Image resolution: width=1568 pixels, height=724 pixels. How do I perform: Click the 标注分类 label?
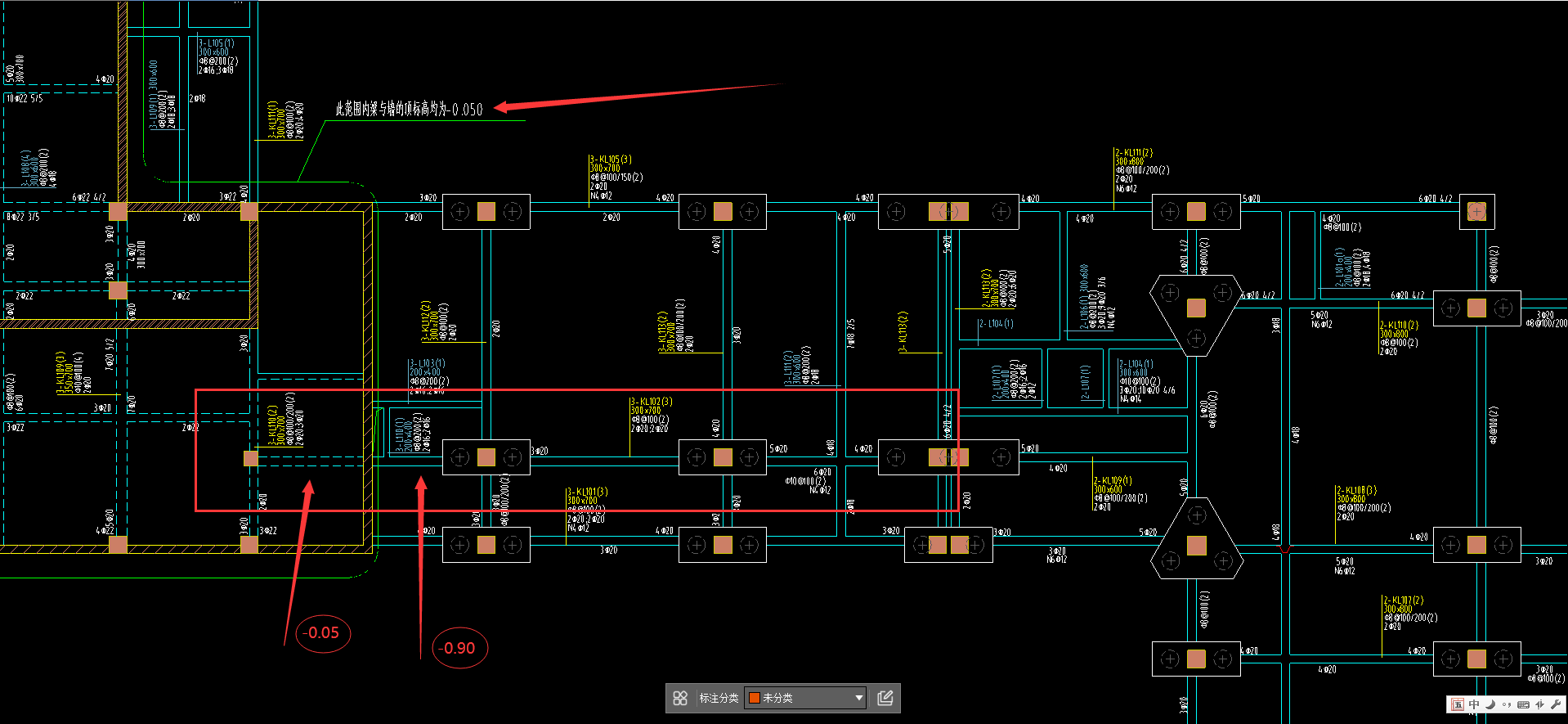[x=719, y=698]
